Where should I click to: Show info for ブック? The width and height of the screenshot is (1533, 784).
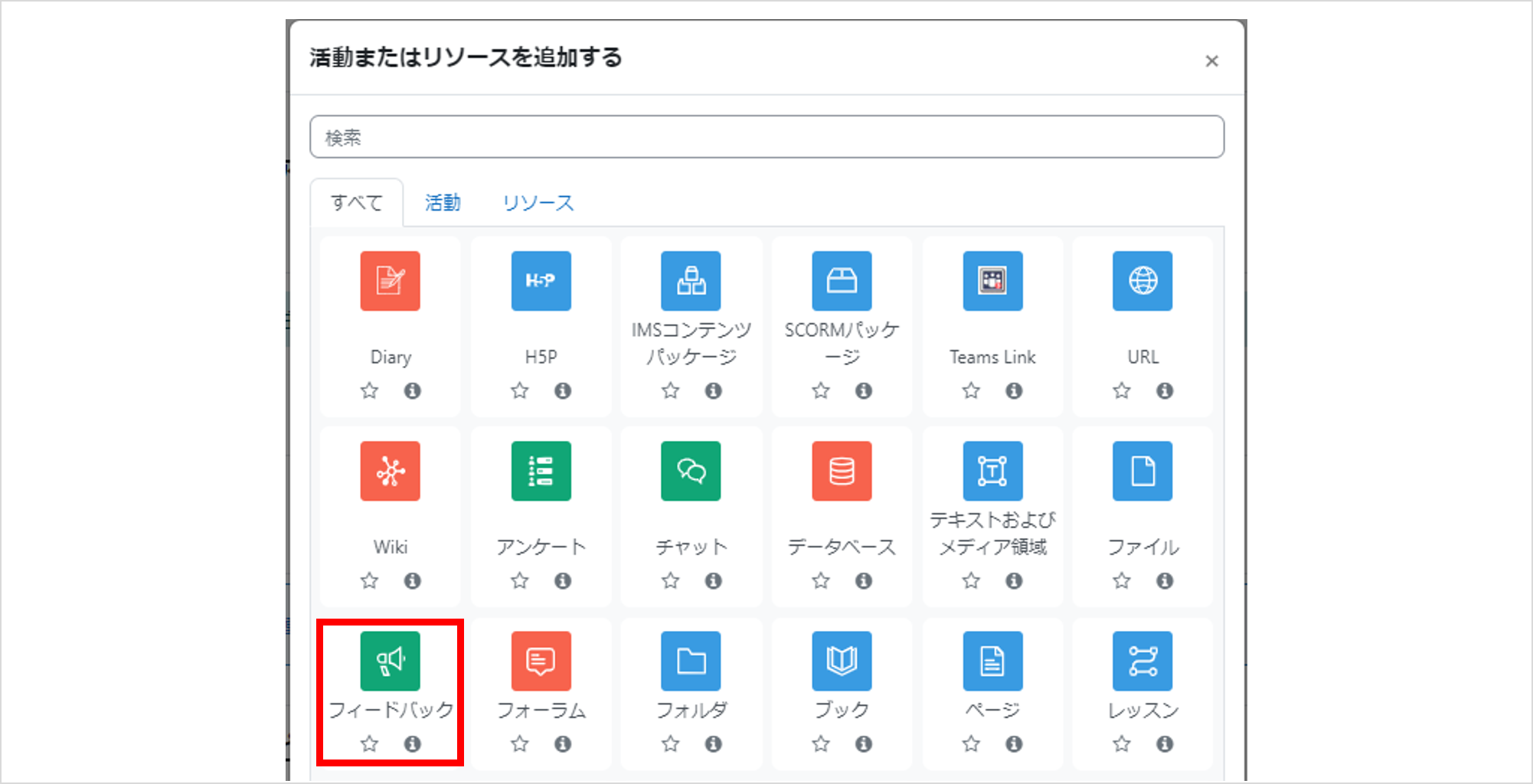click(864, 743)
